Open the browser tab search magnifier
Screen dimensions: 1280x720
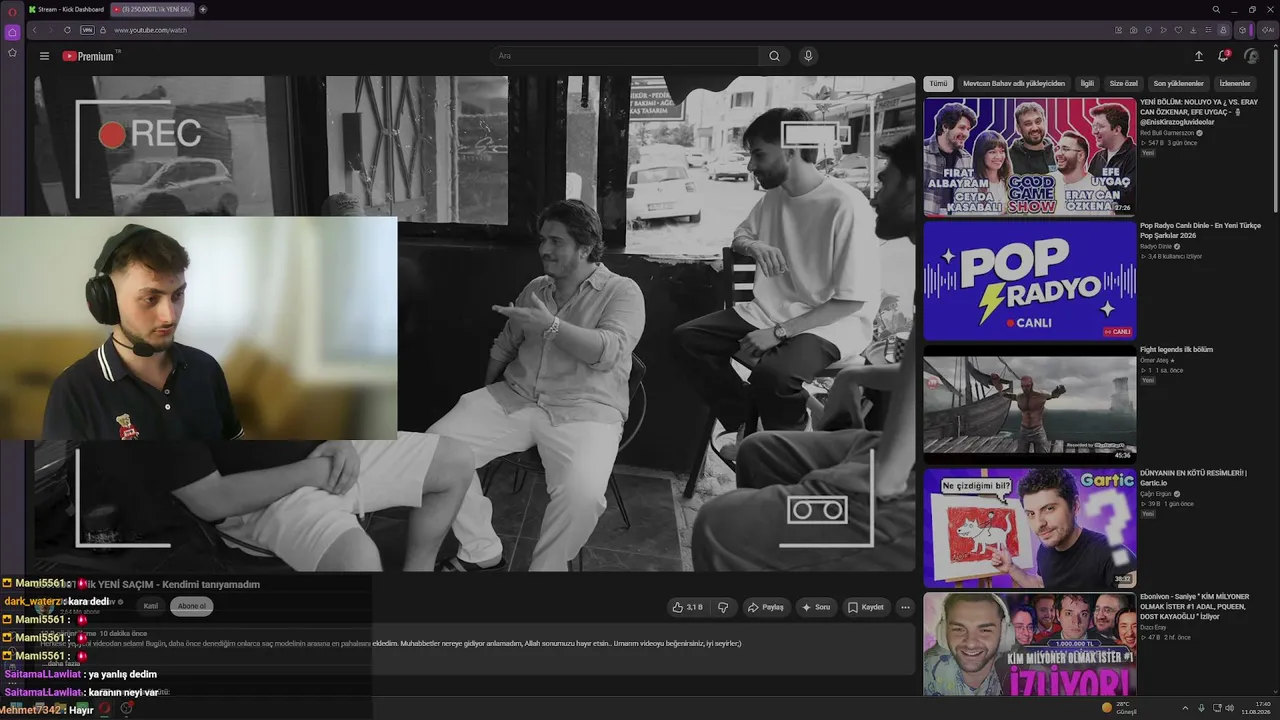pos(1216,9)
